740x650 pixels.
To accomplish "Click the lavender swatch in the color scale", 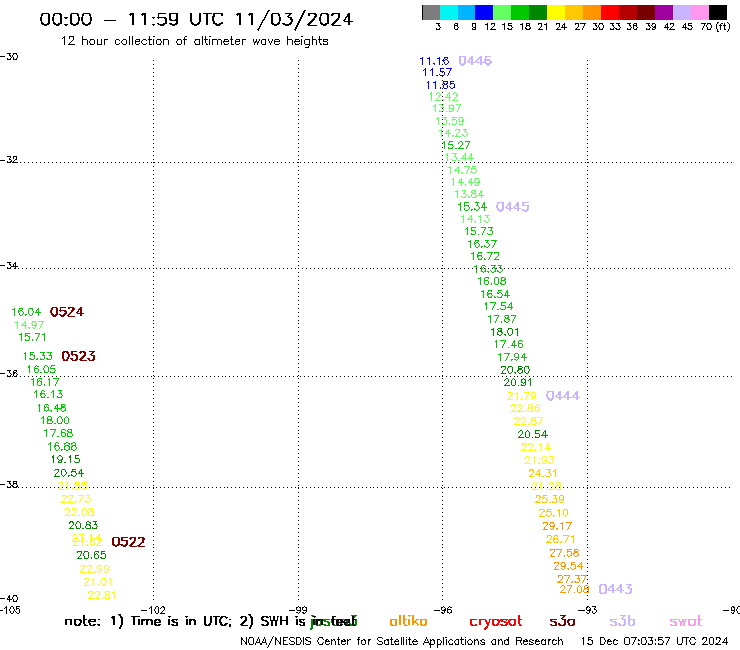I will (682, 12).
